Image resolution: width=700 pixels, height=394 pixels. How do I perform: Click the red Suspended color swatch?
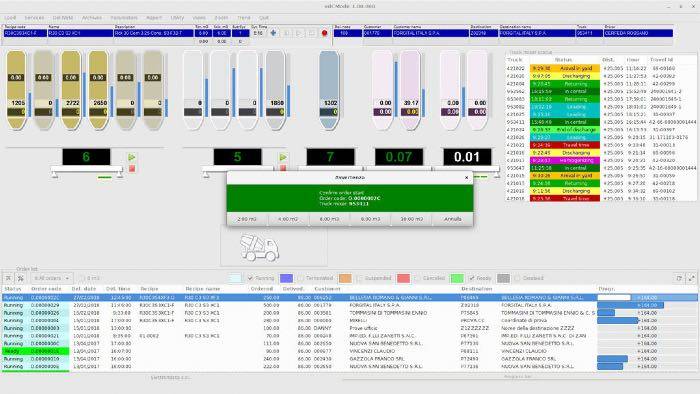coord(403,278)
